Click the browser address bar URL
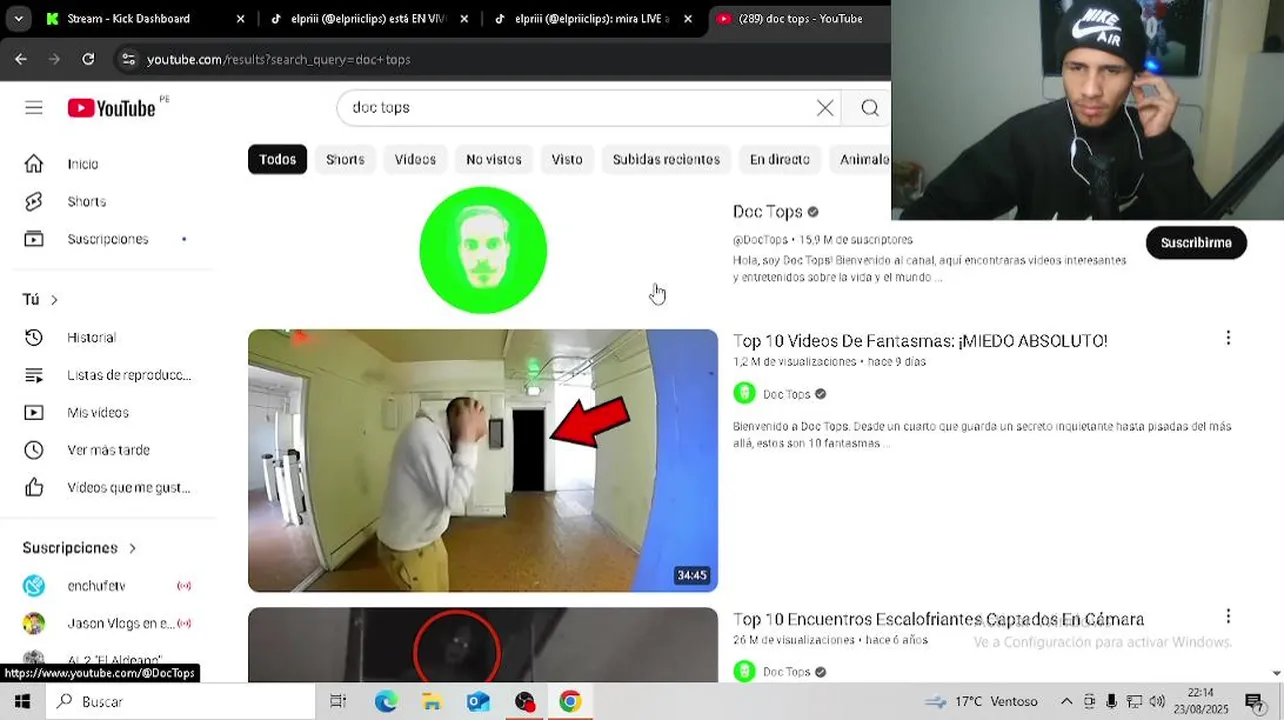The image size is (1284, 720). pyautogui.click(x=279, y=60)
